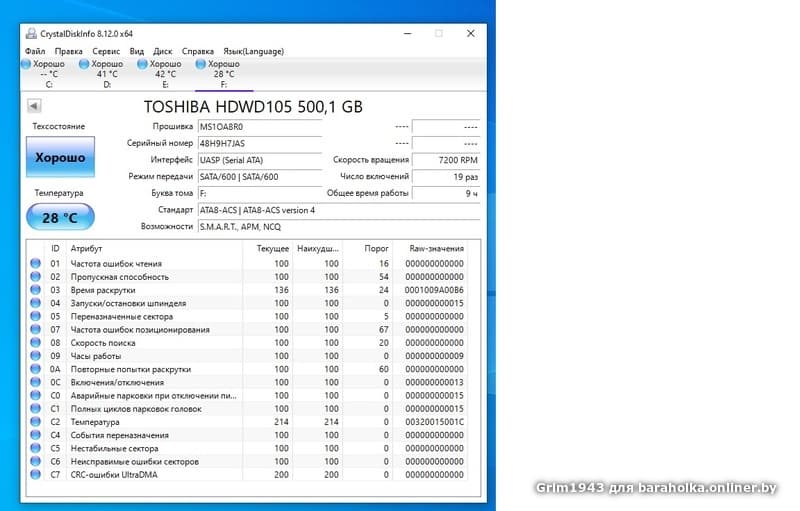This screenshot has height=511, width=800.
Task: Click status circle for attribute C1 row
Action: pos(35,408)
